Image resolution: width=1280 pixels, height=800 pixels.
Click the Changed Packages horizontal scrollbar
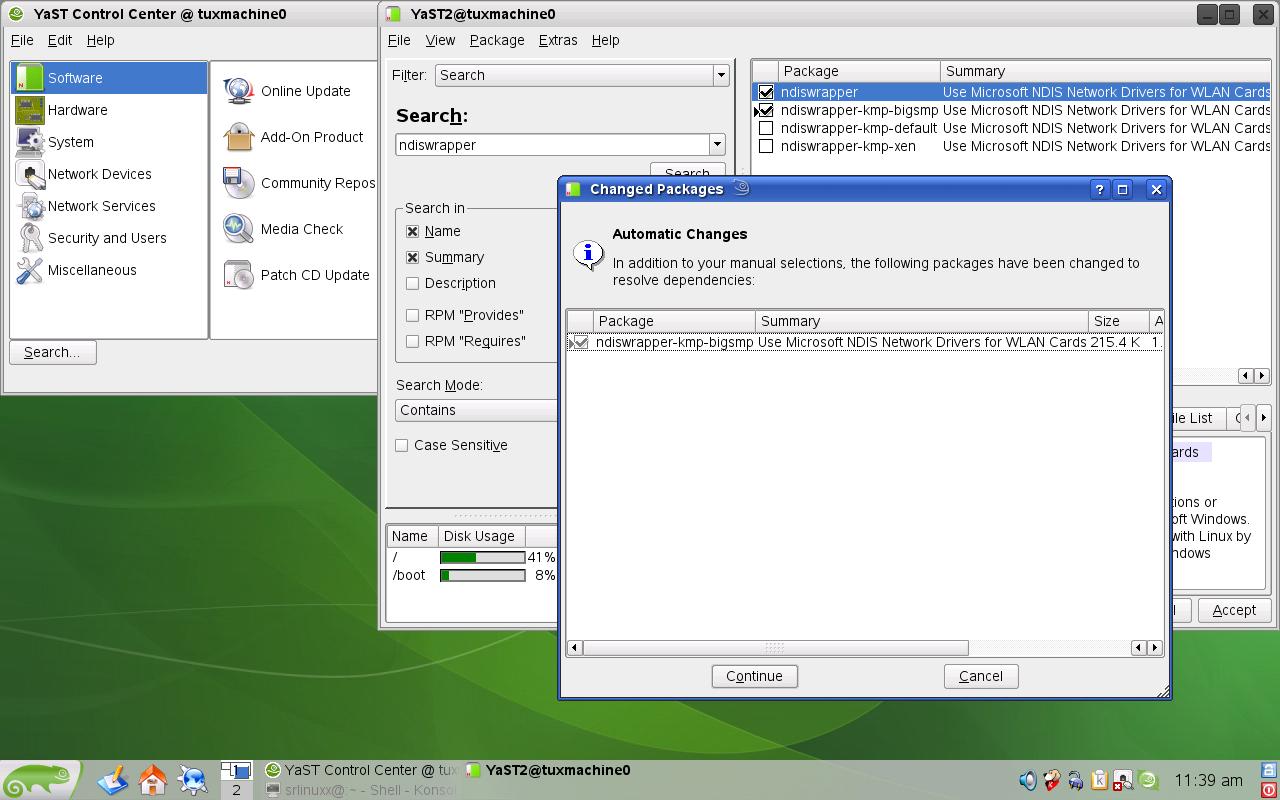click(x=775, y=648)
